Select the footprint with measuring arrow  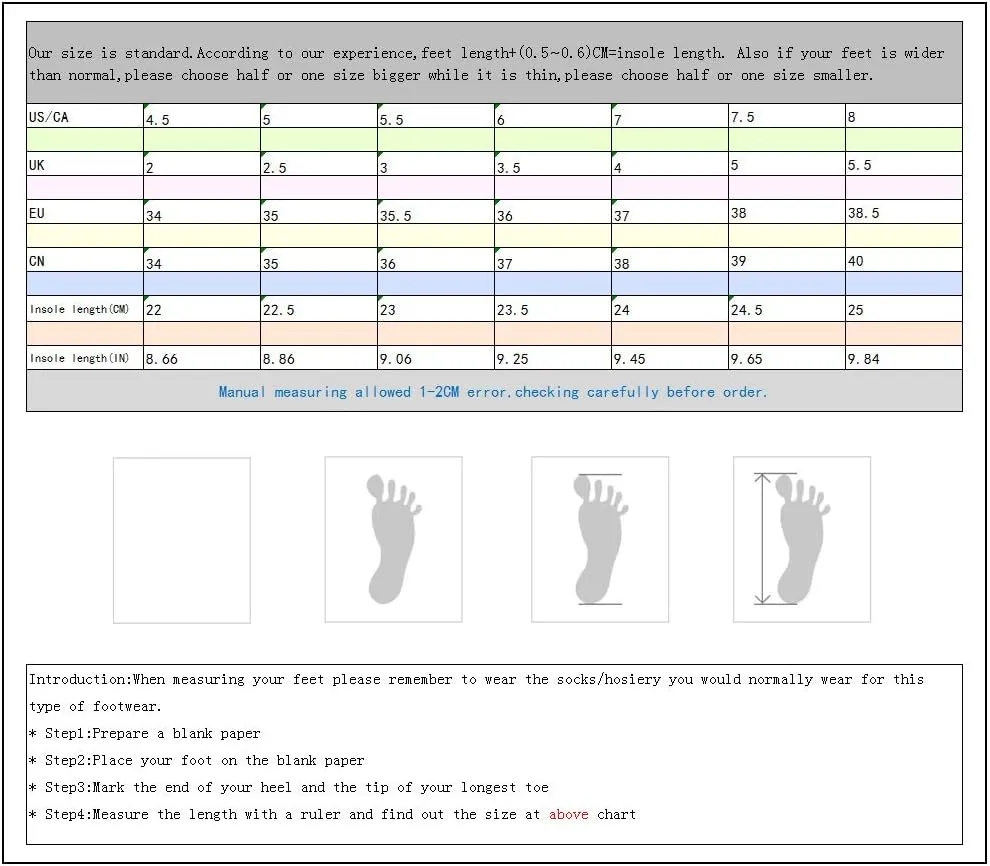pos(802,540)
